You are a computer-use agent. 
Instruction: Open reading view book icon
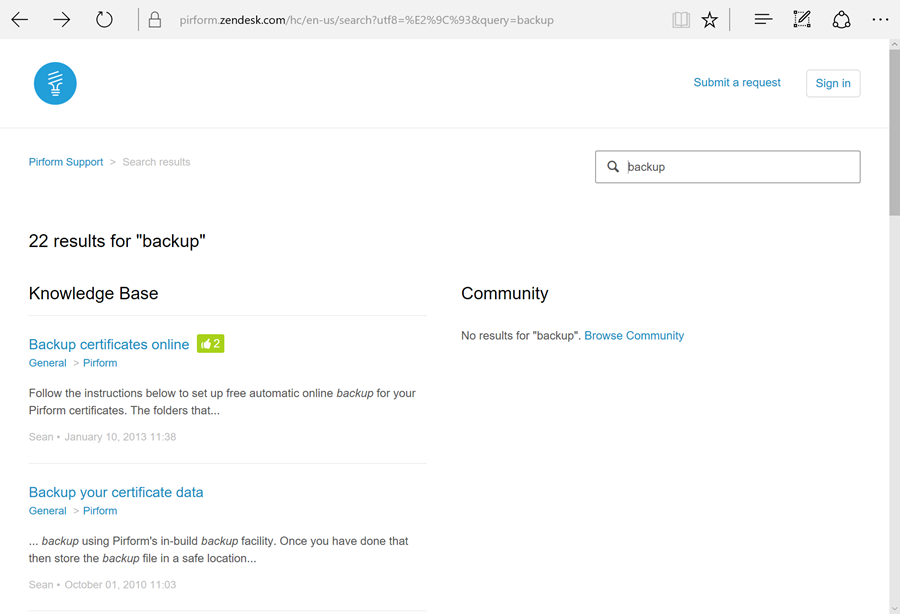(x=681, y=20)
